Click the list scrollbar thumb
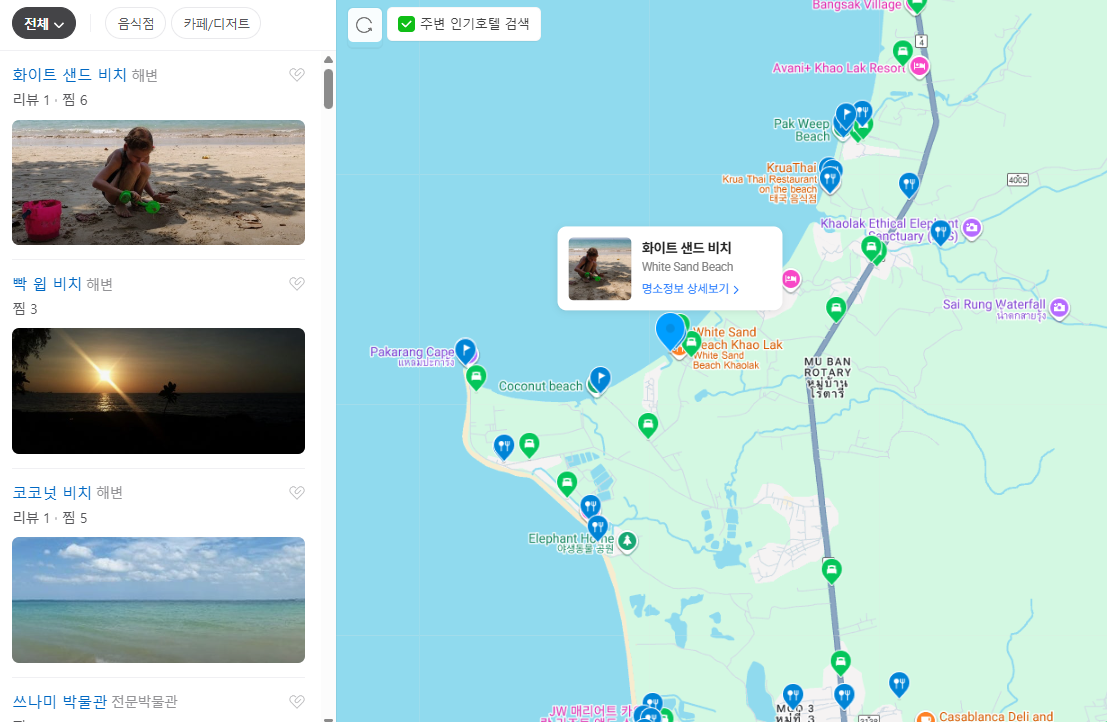The width and height of the screenshot is (1107, 722). pyautogui.click(x=328, y=89)
